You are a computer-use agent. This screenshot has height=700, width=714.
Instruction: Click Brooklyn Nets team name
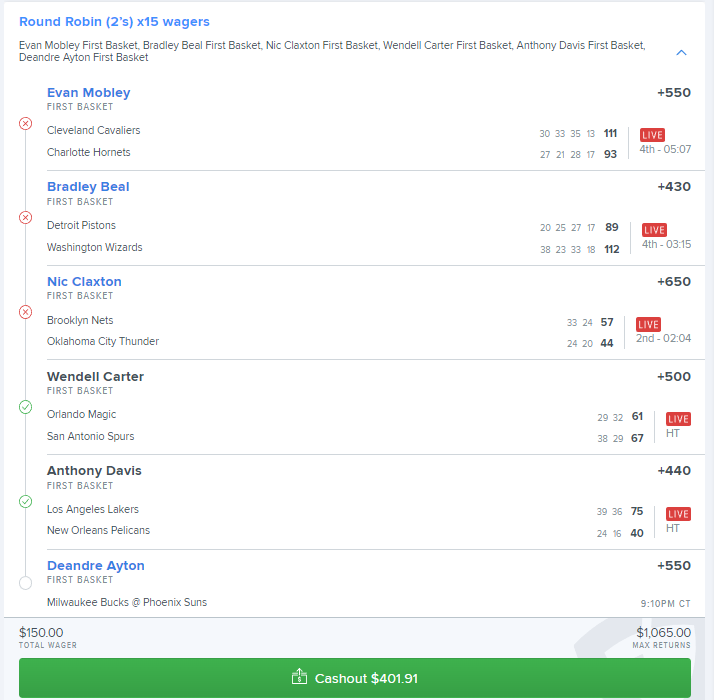tap(80, 320)
